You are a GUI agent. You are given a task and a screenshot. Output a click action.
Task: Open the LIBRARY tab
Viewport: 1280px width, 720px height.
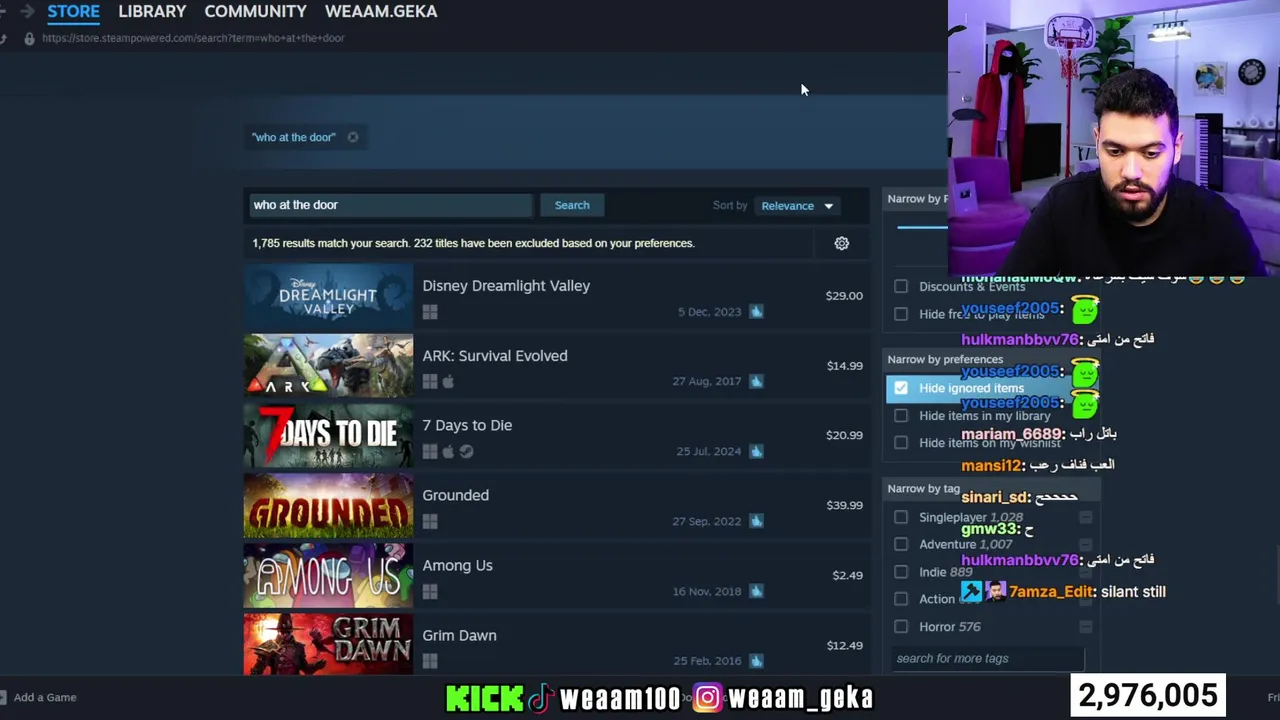coord(152,11)
